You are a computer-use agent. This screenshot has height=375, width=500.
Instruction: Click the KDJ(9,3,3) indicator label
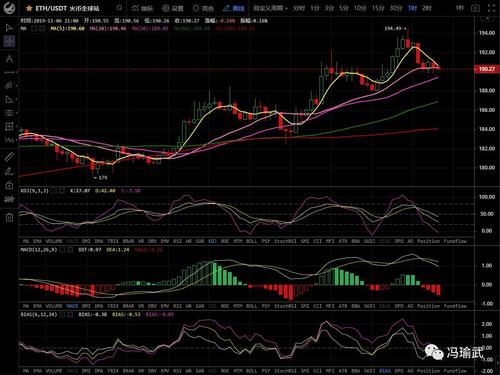click(35, 191)
